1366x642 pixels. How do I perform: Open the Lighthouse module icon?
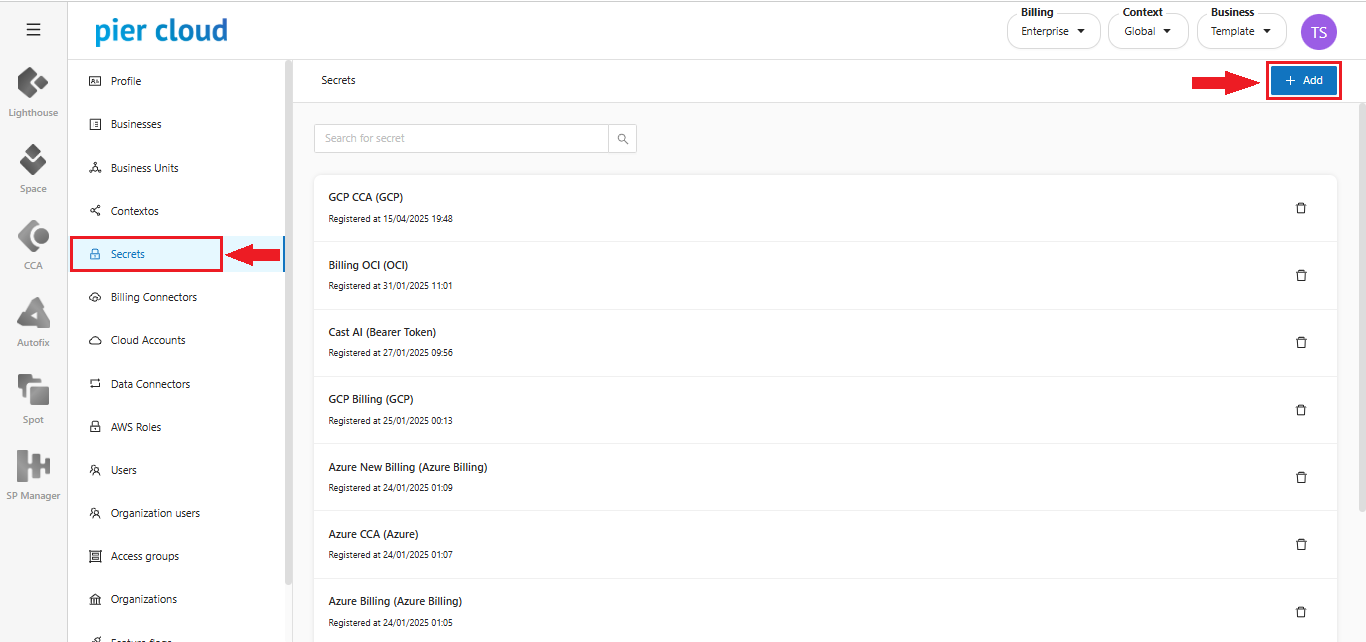coord(33,83)
